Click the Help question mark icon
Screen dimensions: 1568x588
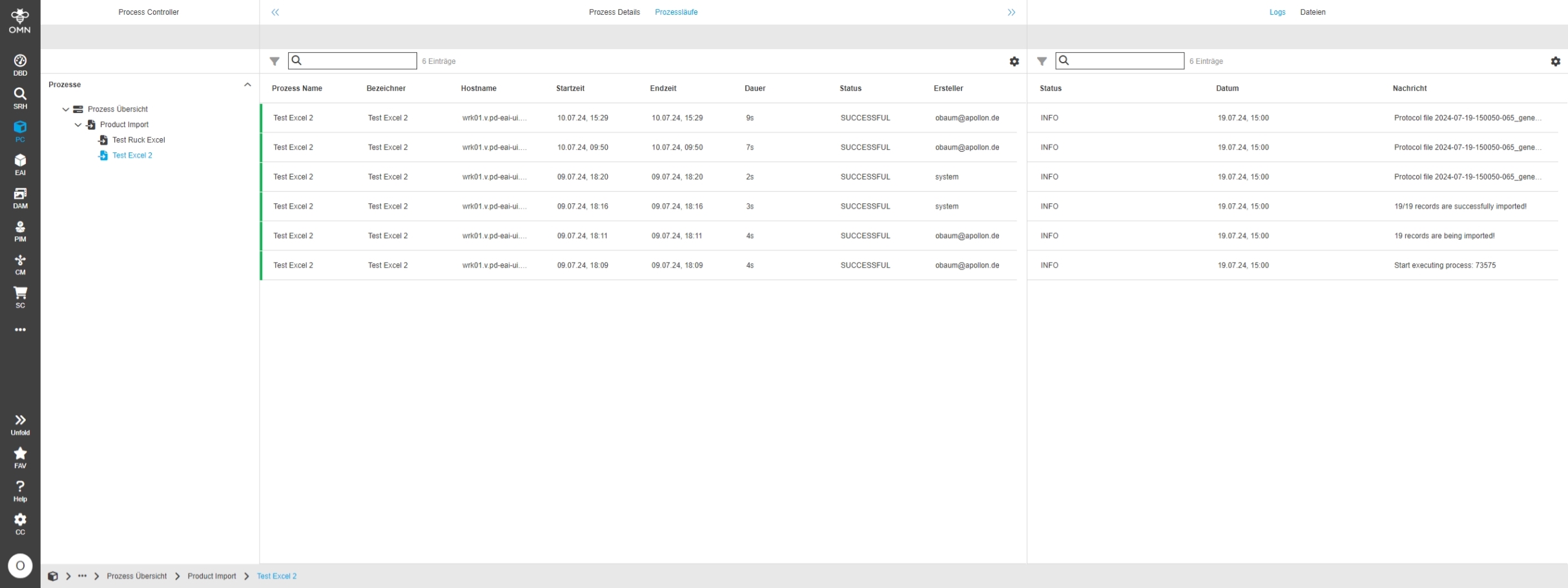click(x=20, y=491)
